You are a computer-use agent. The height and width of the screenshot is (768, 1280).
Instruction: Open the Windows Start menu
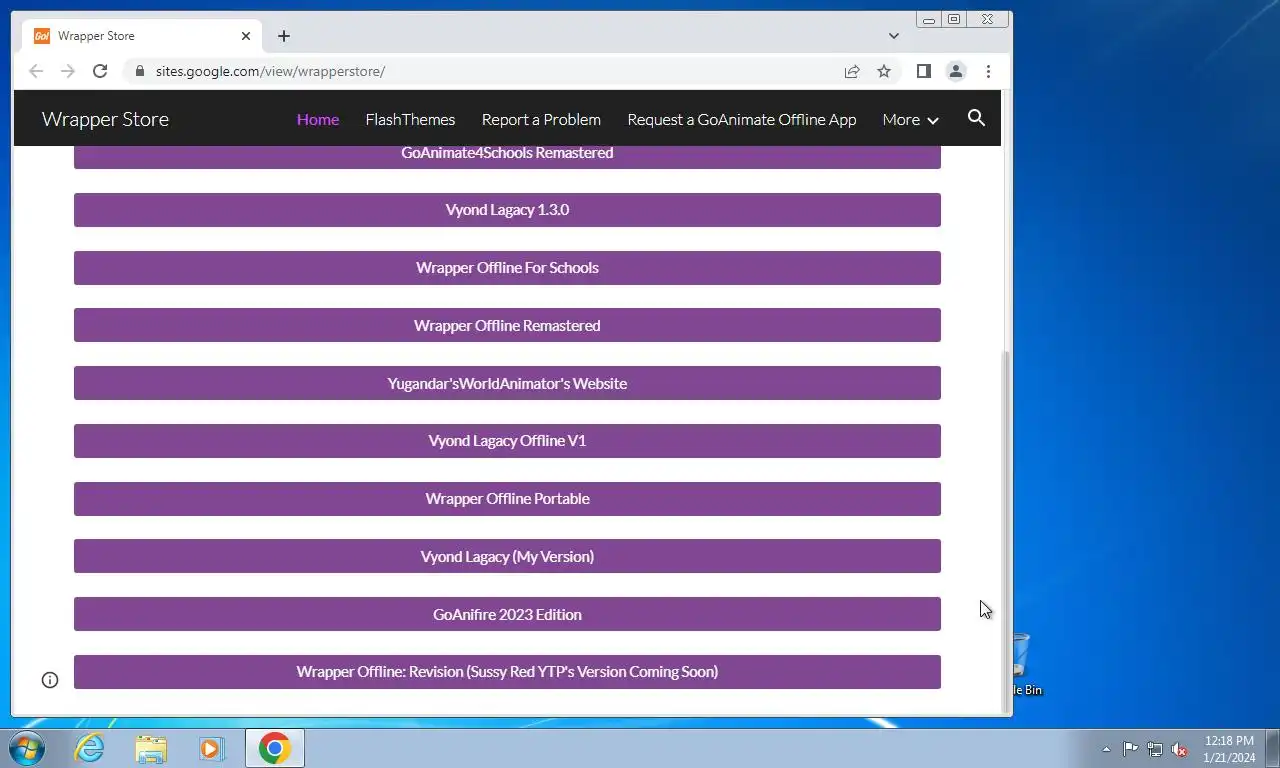27,748
